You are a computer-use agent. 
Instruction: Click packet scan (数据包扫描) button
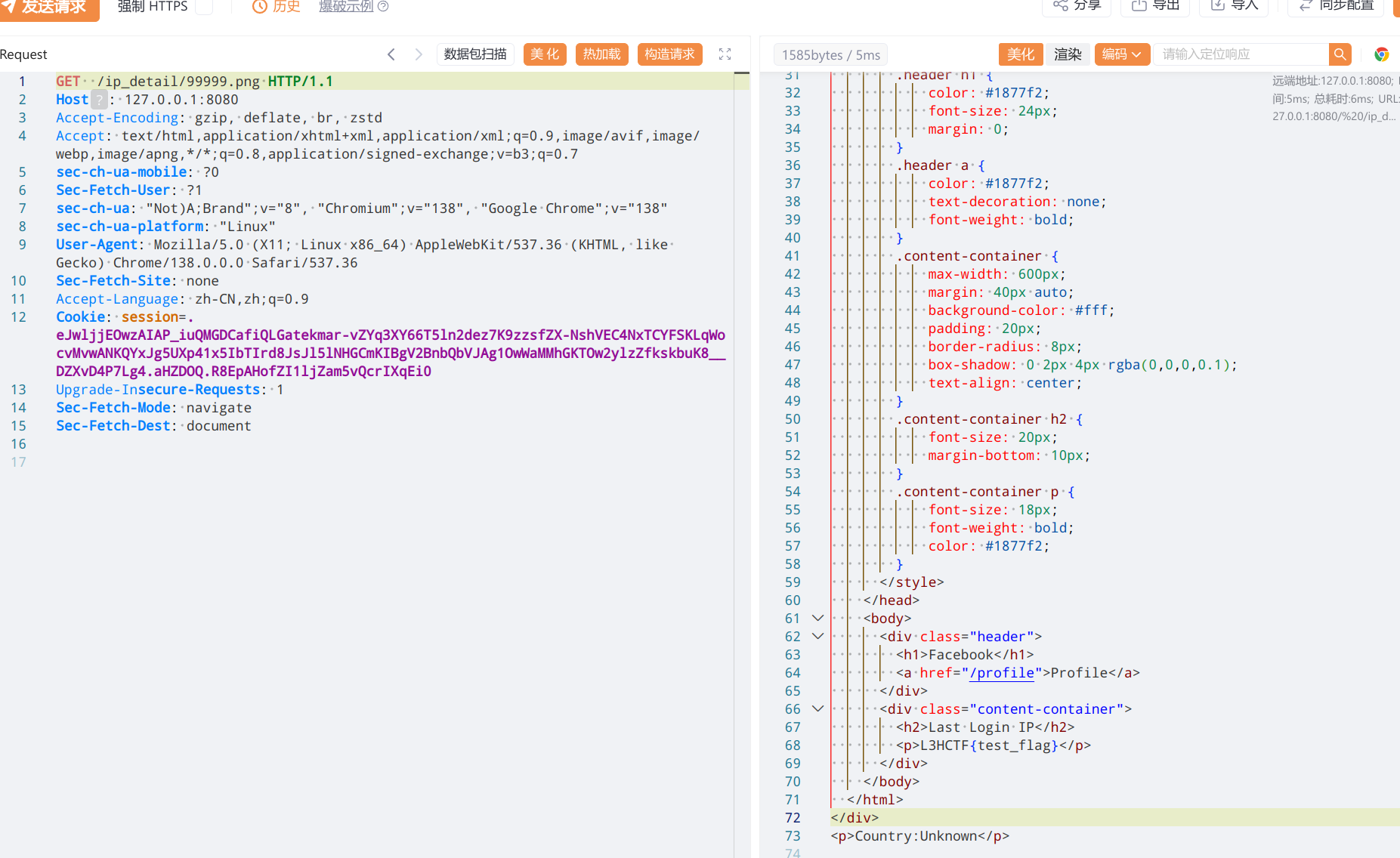click(475, 54)
